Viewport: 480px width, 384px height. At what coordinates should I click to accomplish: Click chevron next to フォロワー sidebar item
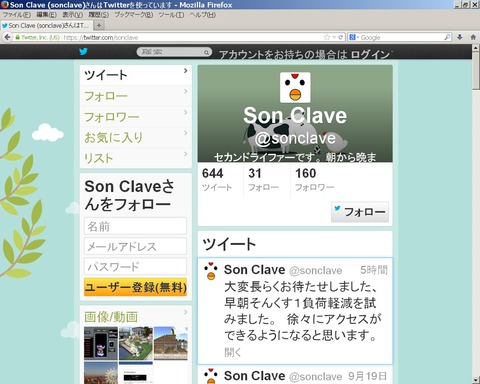point(186,112)
